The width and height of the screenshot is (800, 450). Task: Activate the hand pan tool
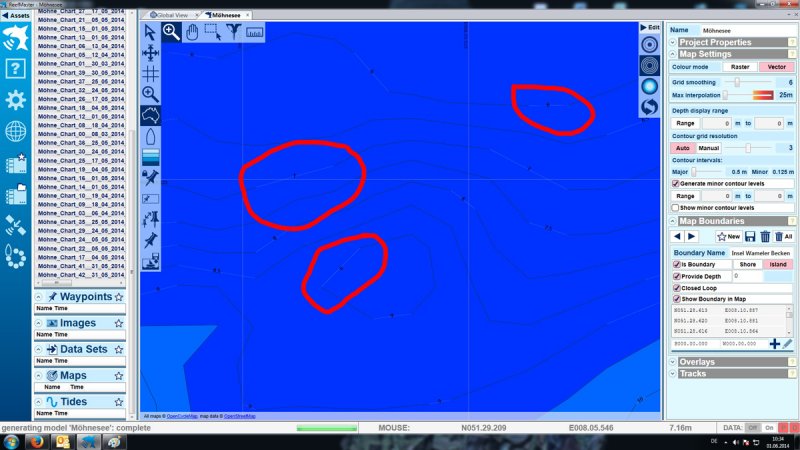tap(192, 32)
